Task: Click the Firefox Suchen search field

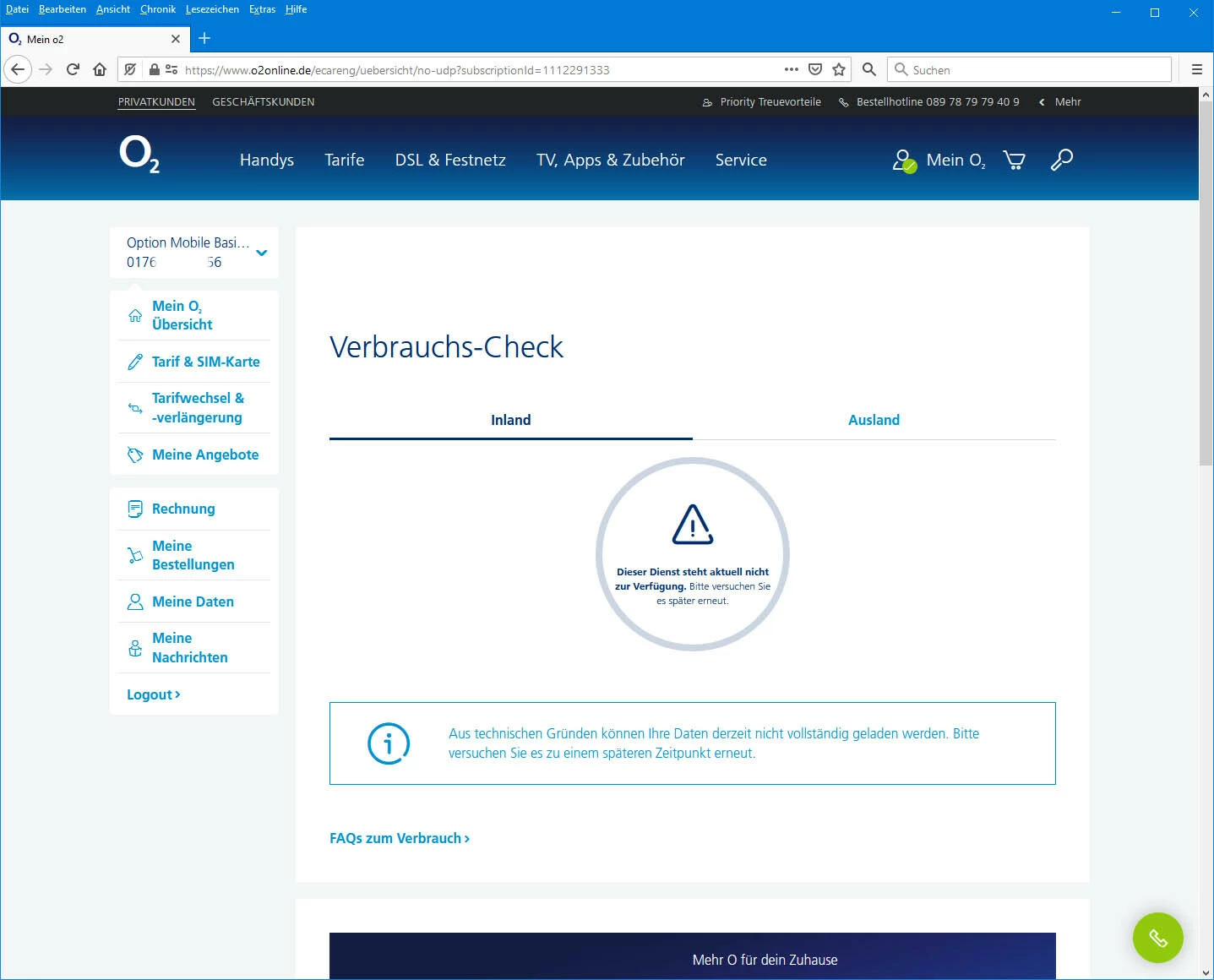Action: click(1029, 69)
